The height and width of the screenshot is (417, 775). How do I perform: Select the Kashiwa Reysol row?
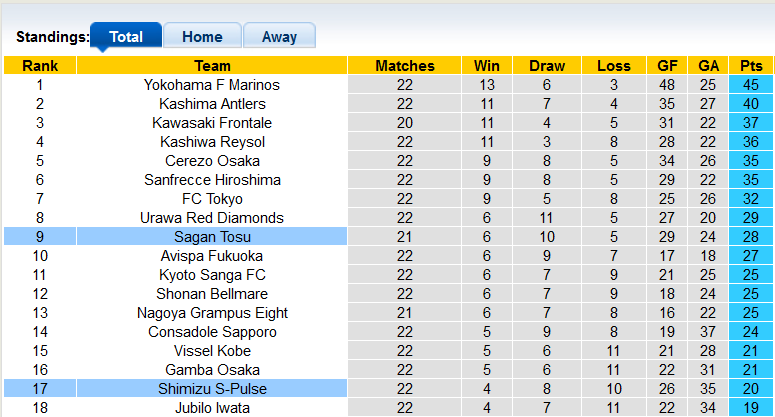click(x=212, y=142)
